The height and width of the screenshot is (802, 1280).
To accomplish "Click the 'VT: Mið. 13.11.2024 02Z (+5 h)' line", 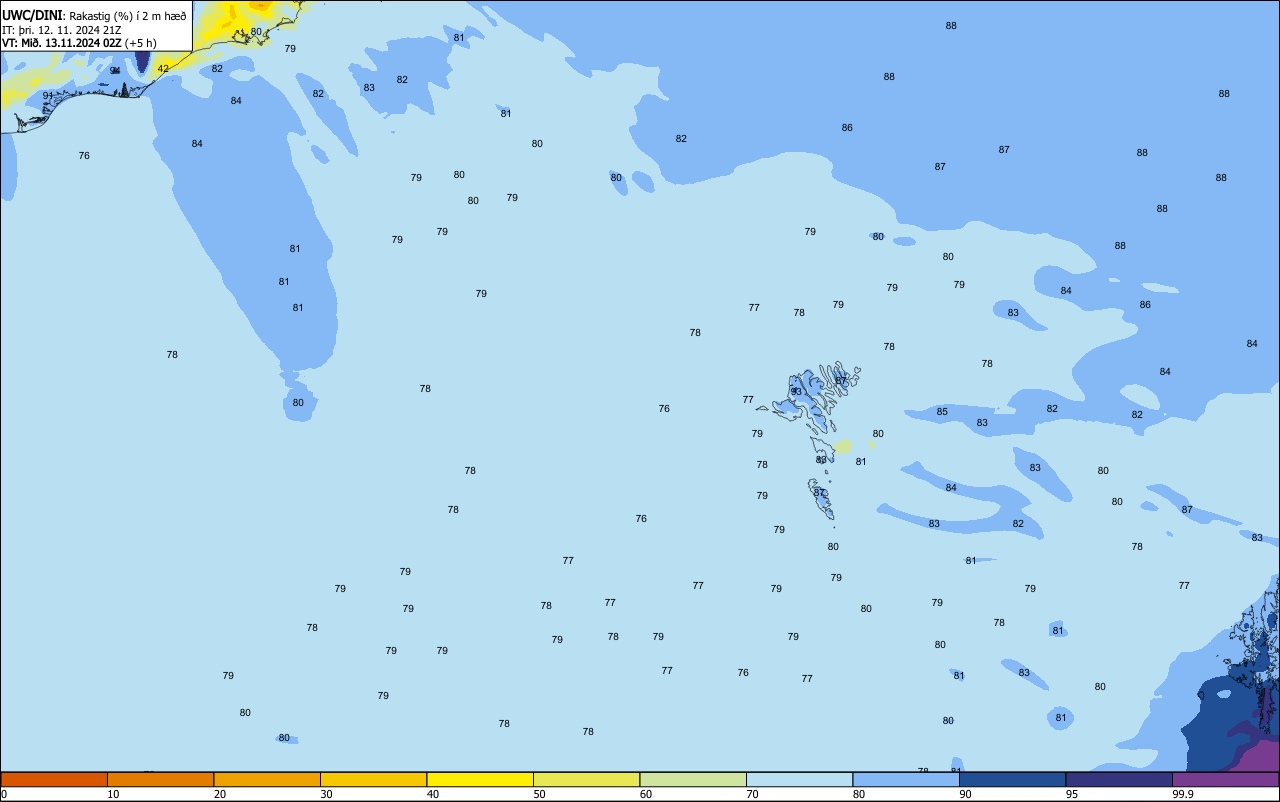I will click(79, 43).
